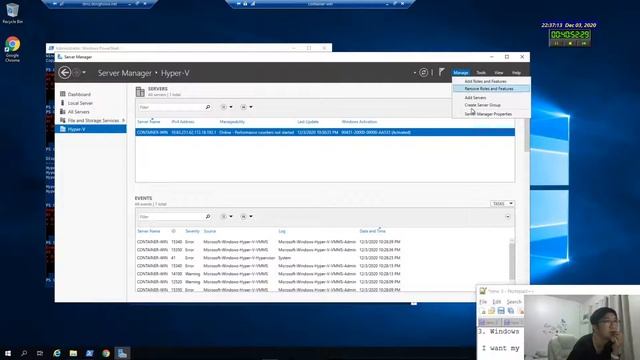640x360 pixels.
Task: Select Create Server Group
Action: click(491, 105)
